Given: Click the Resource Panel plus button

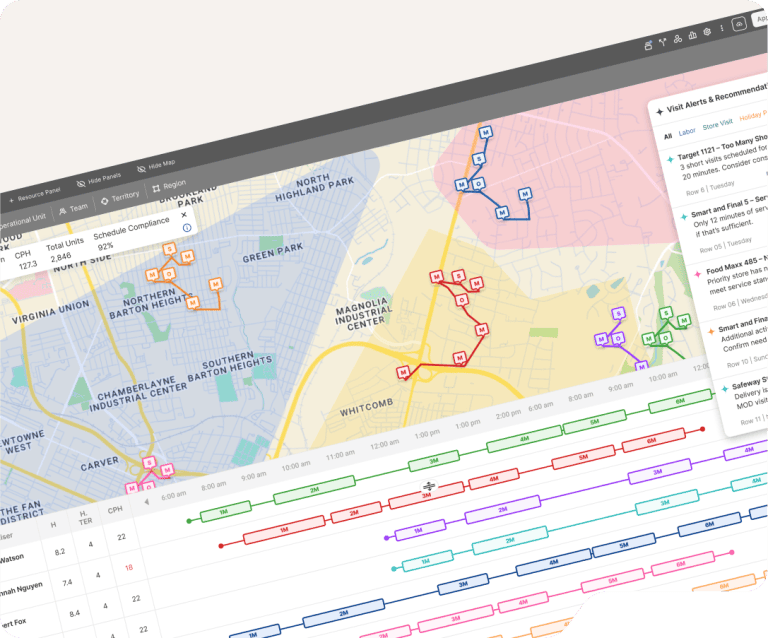Looking at the screenshot, I should tap(34, 195).
